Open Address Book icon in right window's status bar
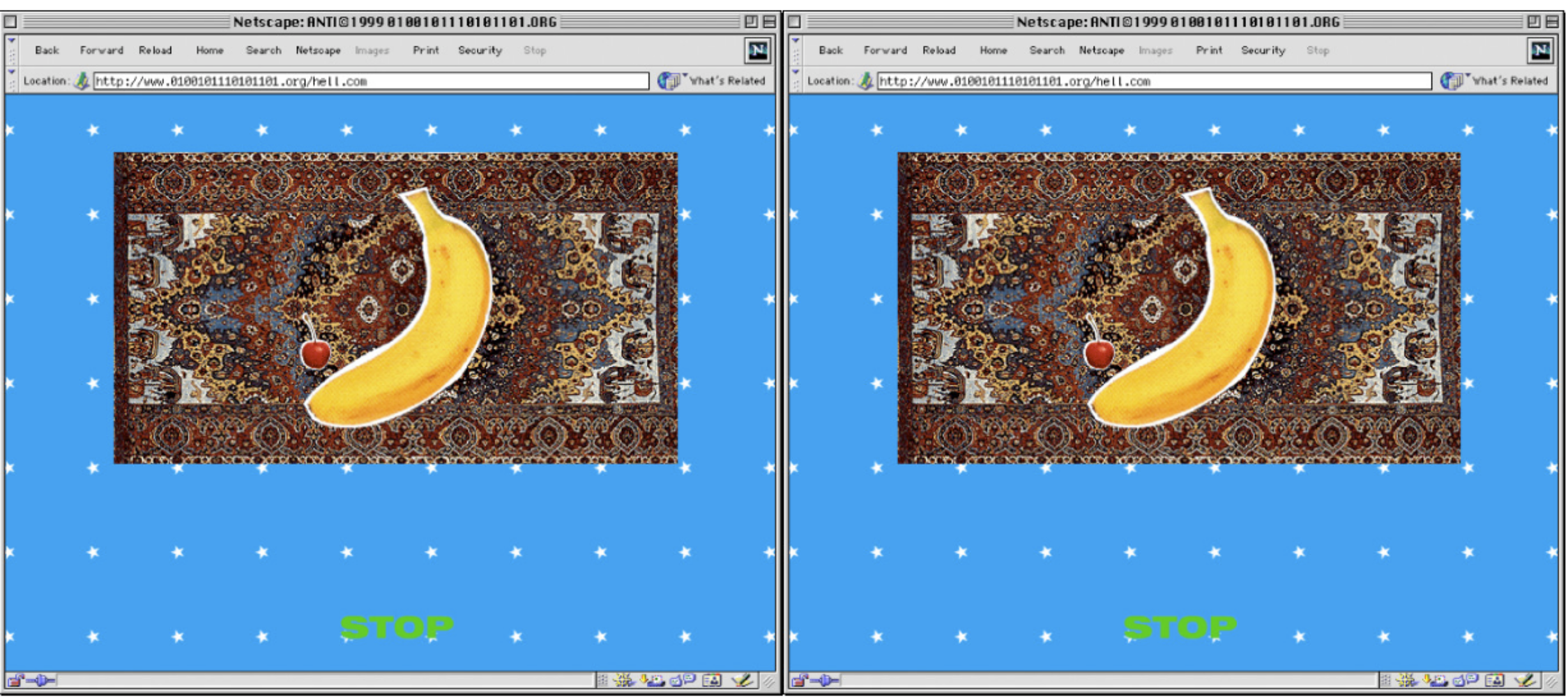This screenshot has height=697, width=1568. click(x=1495, y=680)
